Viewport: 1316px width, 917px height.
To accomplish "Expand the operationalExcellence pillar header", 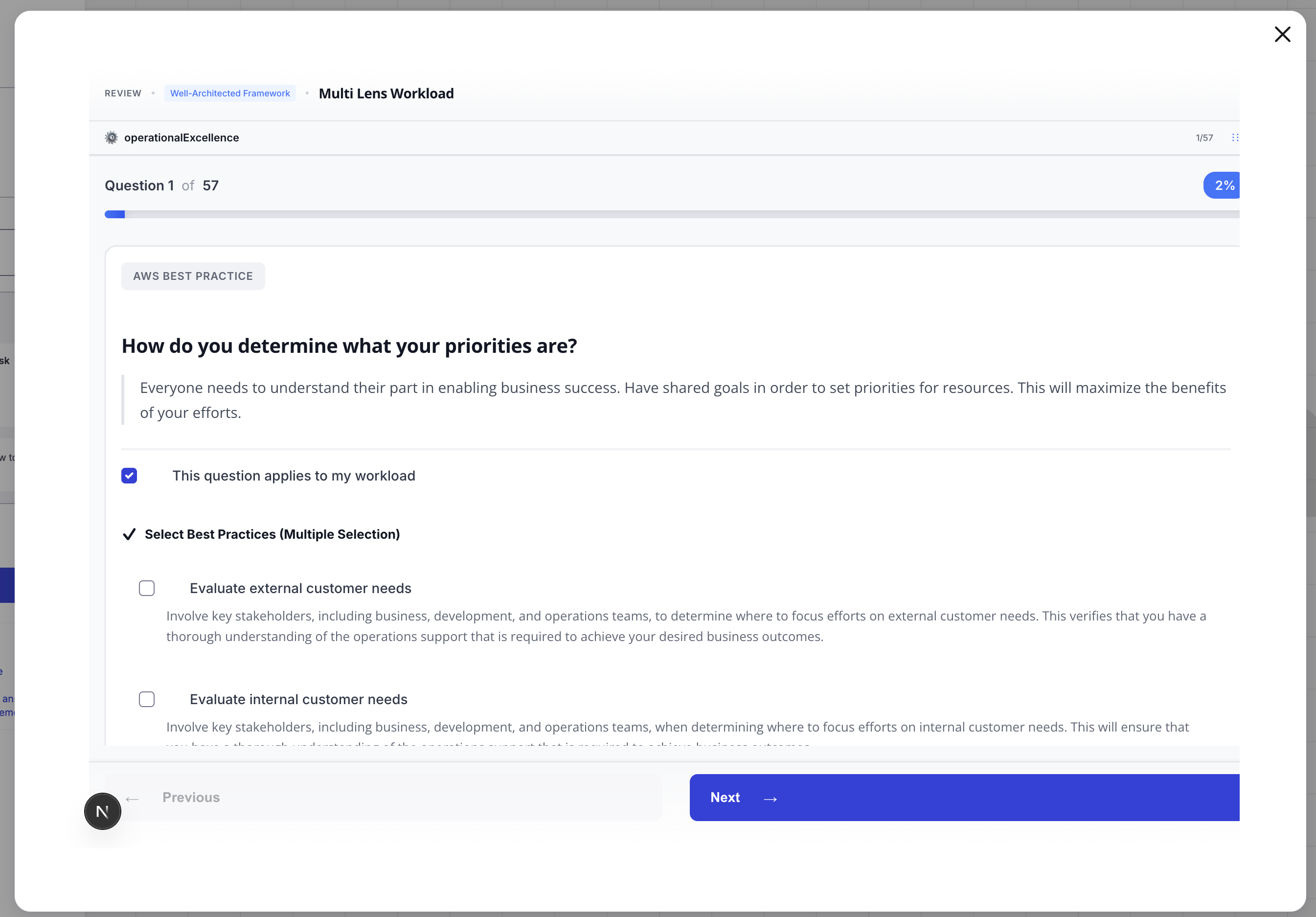I will pos(181,138).
